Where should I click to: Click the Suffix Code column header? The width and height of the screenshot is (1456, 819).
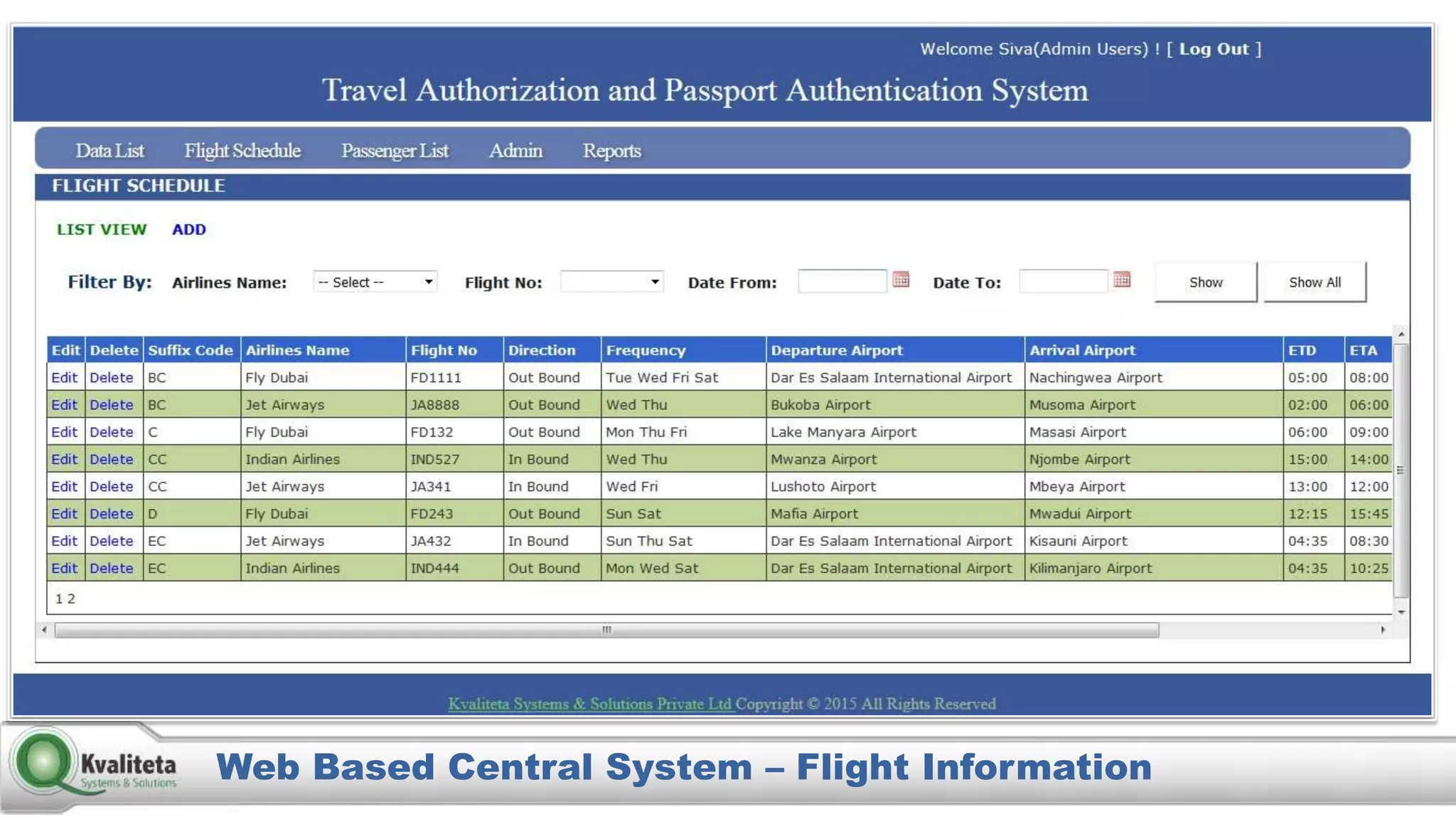pyautogui.click(x=191, y=350)
